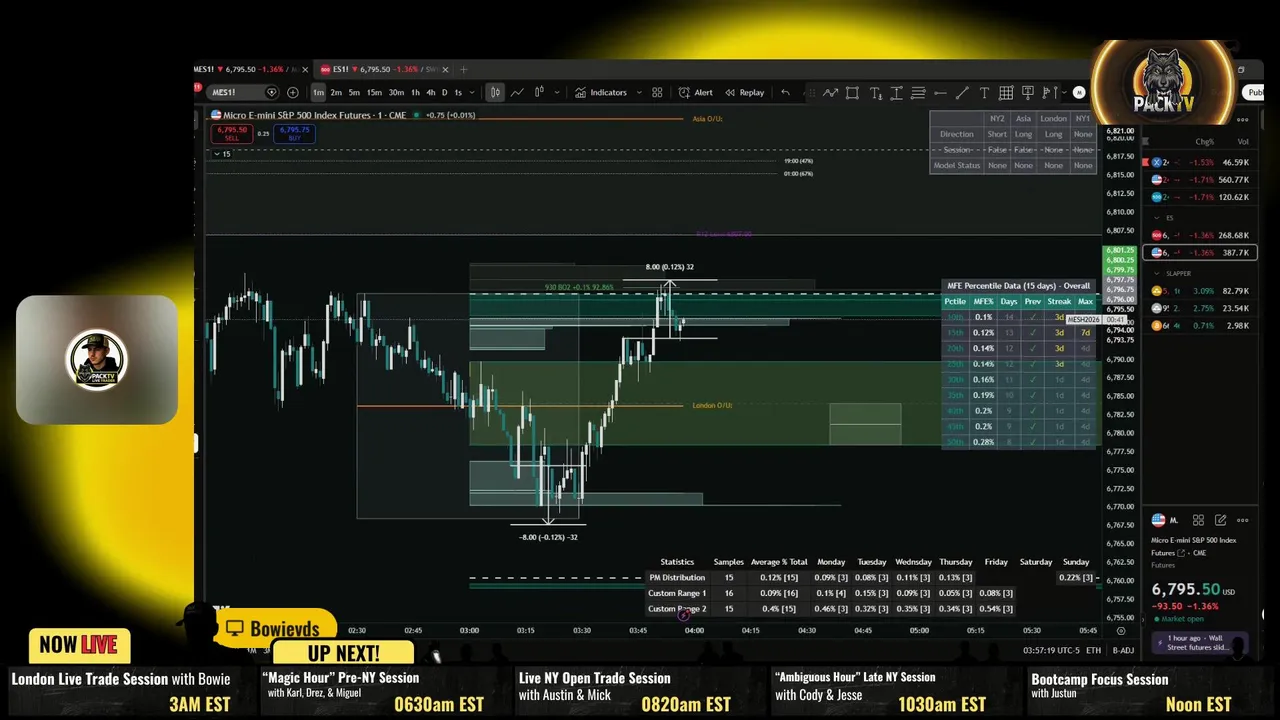
Task: Click the details panel edit note icon
Action: pos(1220,520)
